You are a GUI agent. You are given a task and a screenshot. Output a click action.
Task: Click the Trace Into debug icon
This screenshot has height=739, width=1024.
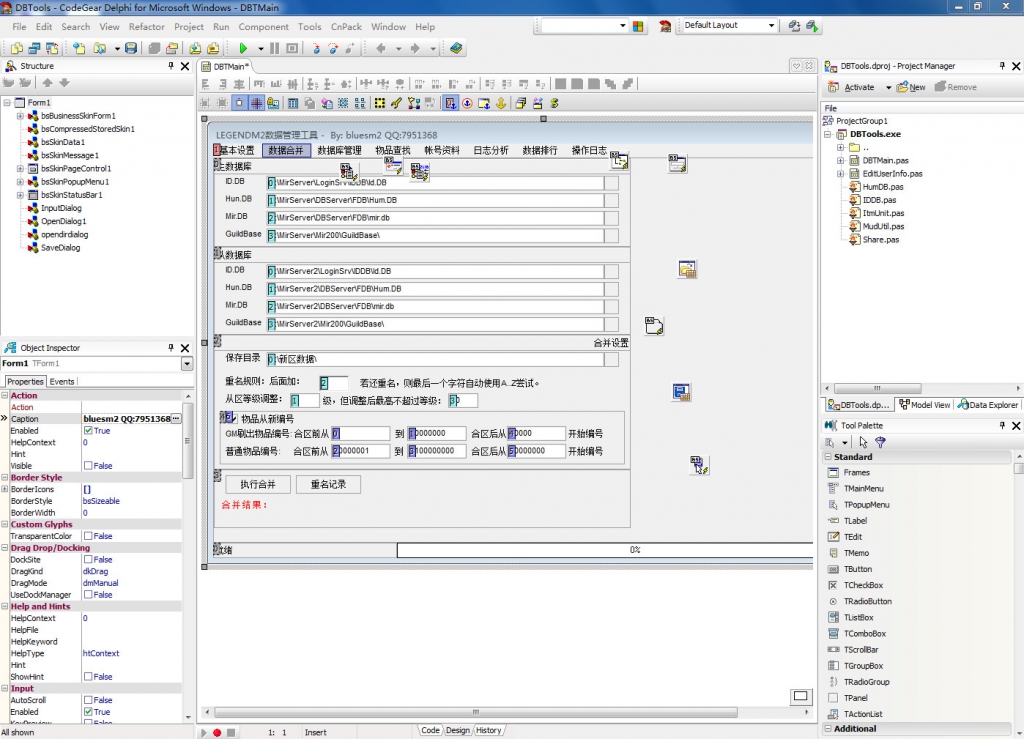coord(316,48)
